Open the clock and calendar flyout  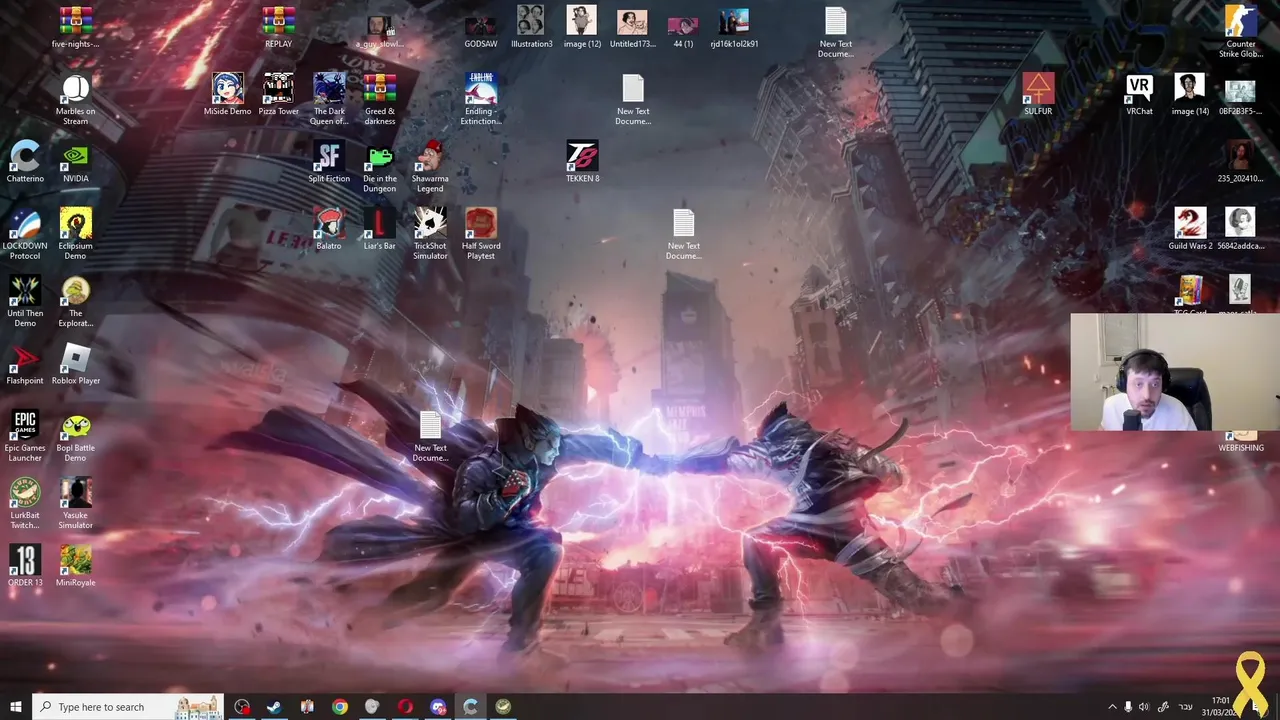coord(1221,707)
